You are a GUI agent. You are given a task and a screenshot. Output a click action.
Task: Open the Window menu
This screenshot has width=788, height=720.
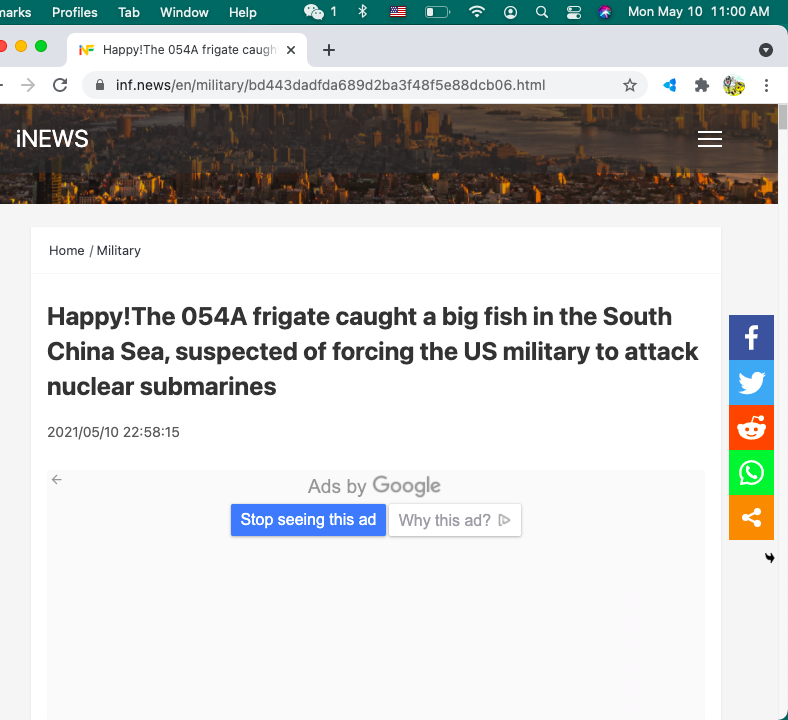(184, 12)
